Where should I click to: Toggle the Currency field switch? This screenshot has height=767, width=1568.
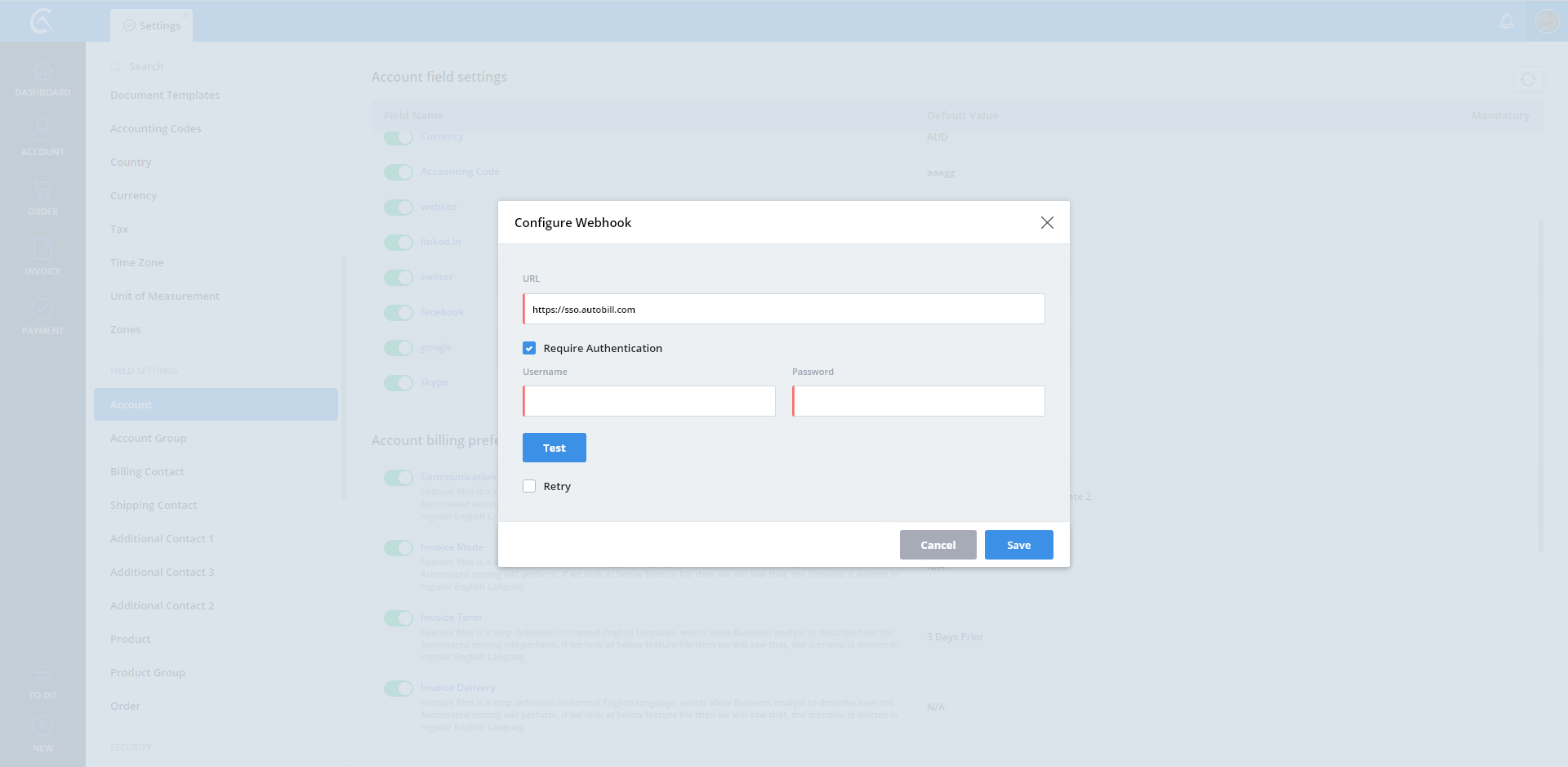coord(399,137)
